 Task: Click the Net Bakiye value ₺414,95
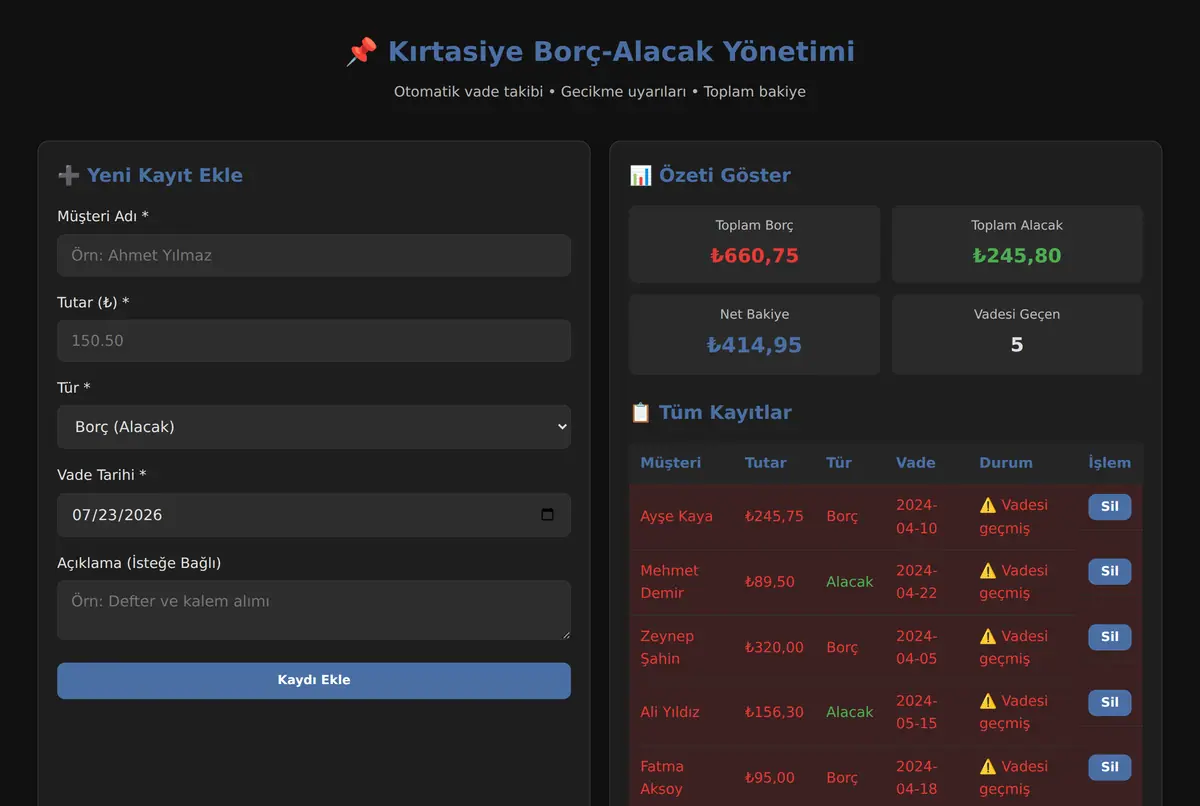(x=754, y=345)
